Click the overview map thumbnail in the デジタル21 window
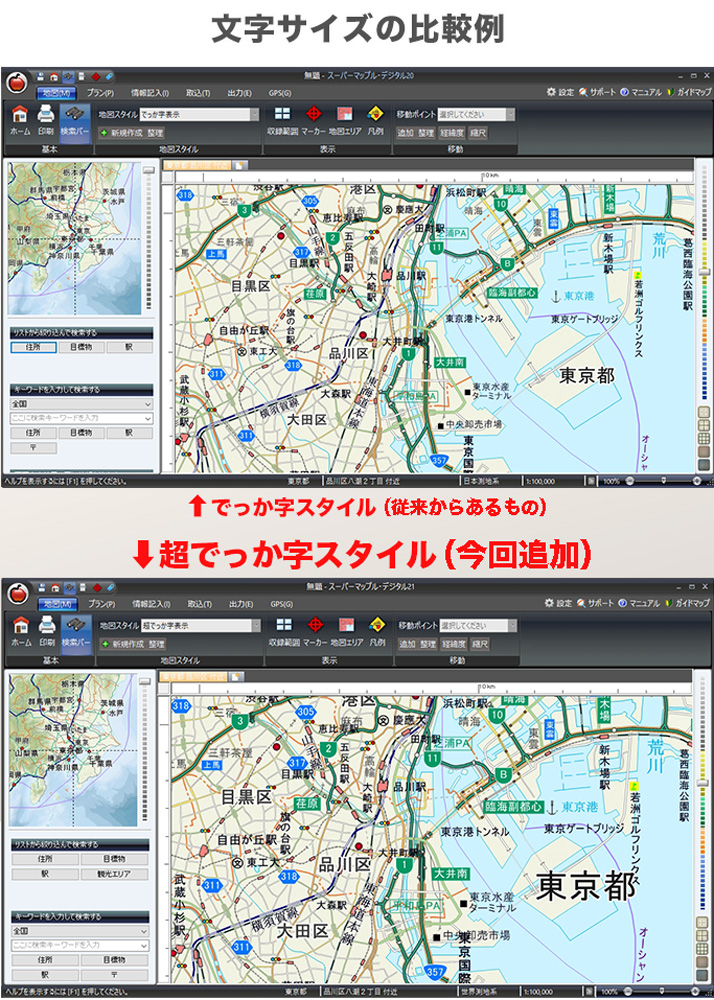 (74, 750)
